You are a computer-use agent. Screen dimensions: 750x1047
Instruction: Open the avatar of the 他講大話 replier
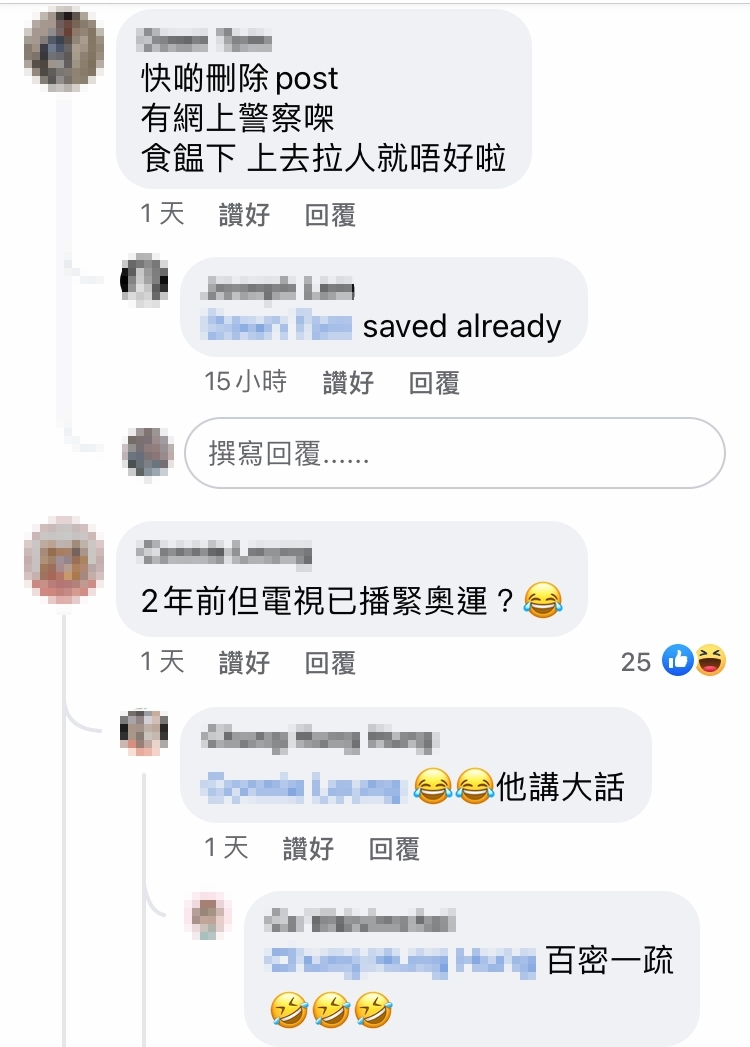pos(144,732)
